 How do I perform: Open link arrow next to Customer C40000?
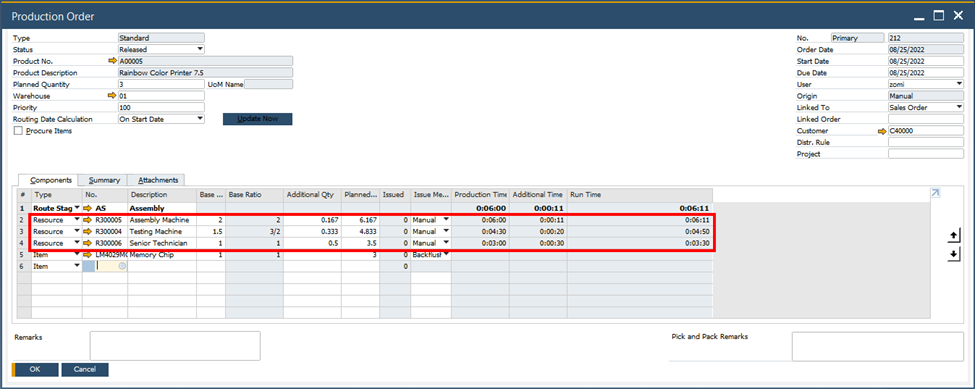pyautogui.click(x=882, y=131)
